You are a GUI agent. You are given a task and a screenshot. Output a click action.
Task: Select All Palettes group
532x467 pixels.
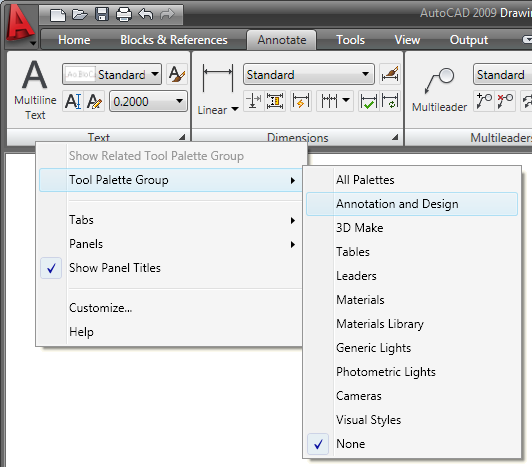(412, 180)
